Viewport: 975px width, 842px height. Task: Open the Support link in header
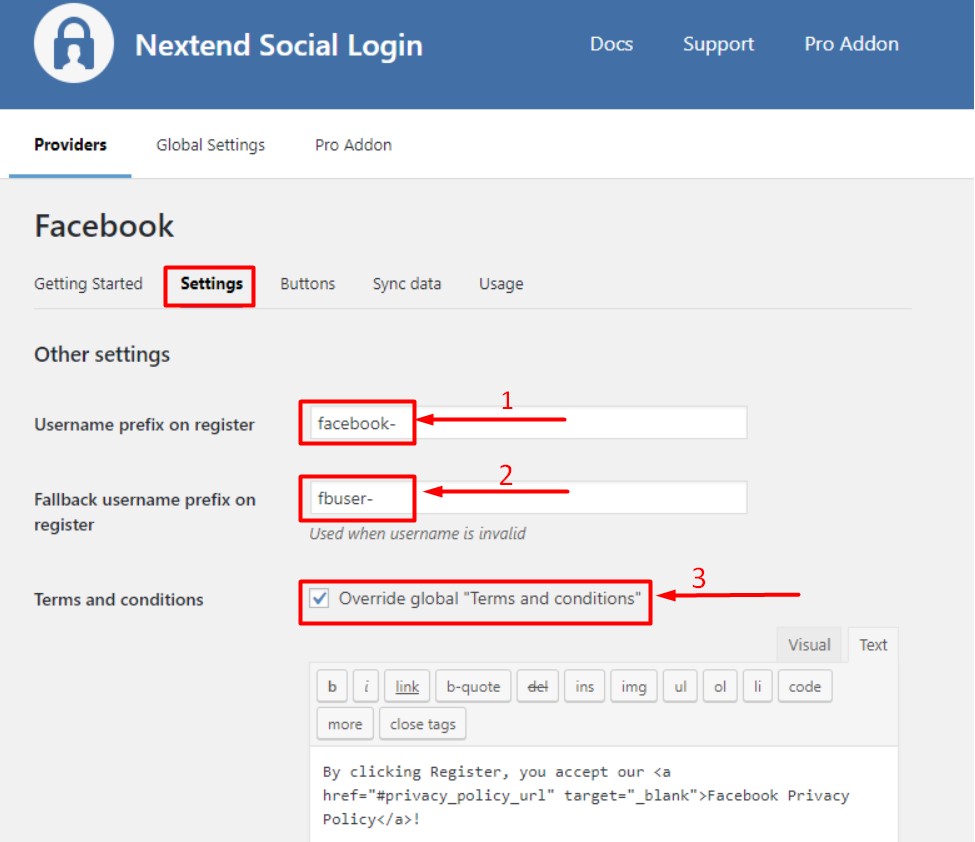point(718,44)
